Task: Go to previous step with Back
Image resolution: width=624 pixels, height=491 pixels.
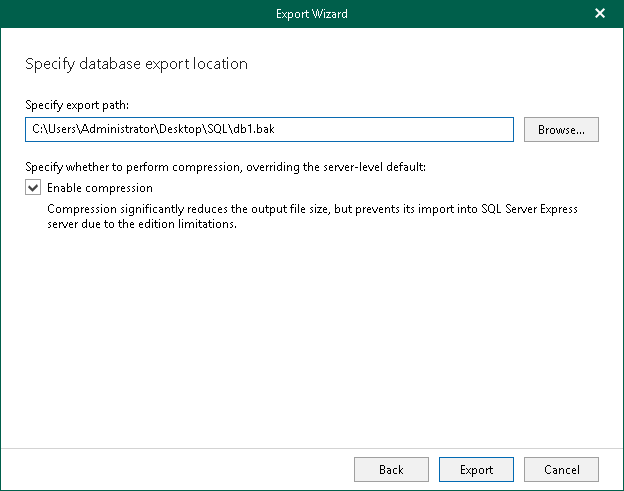Action: [391, 469]
